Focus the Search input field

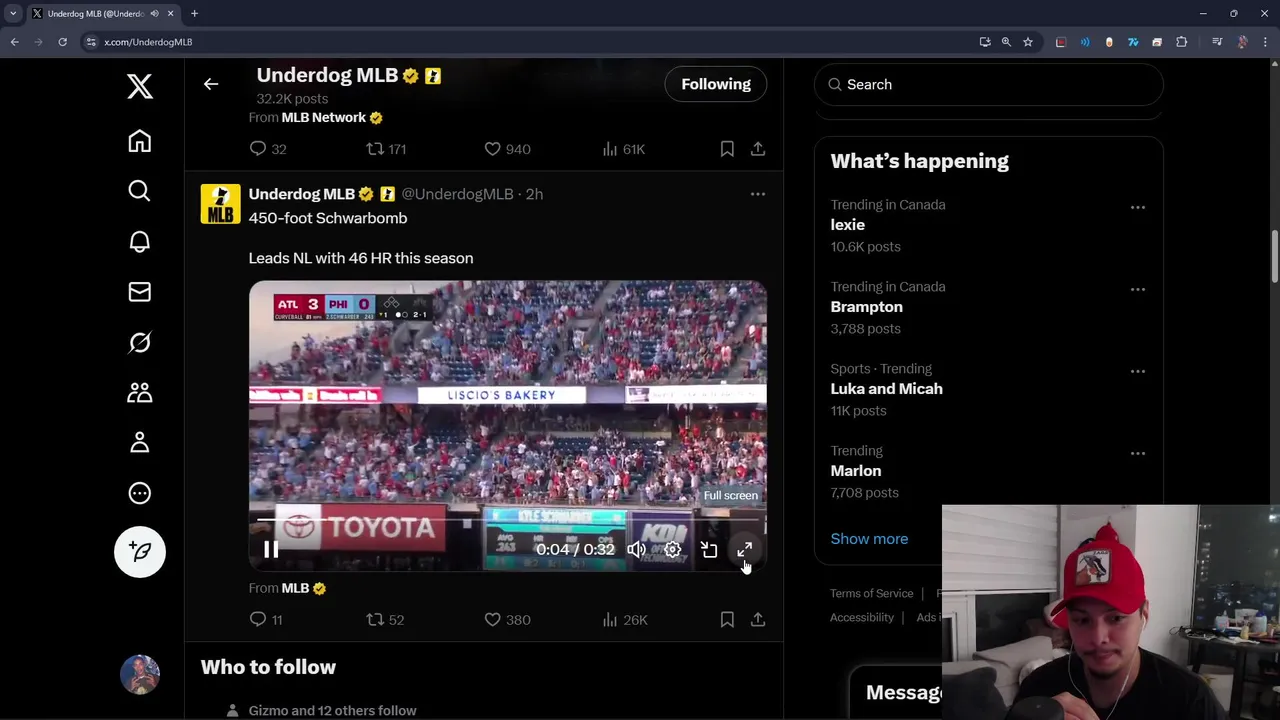click(x=989, y=84)
